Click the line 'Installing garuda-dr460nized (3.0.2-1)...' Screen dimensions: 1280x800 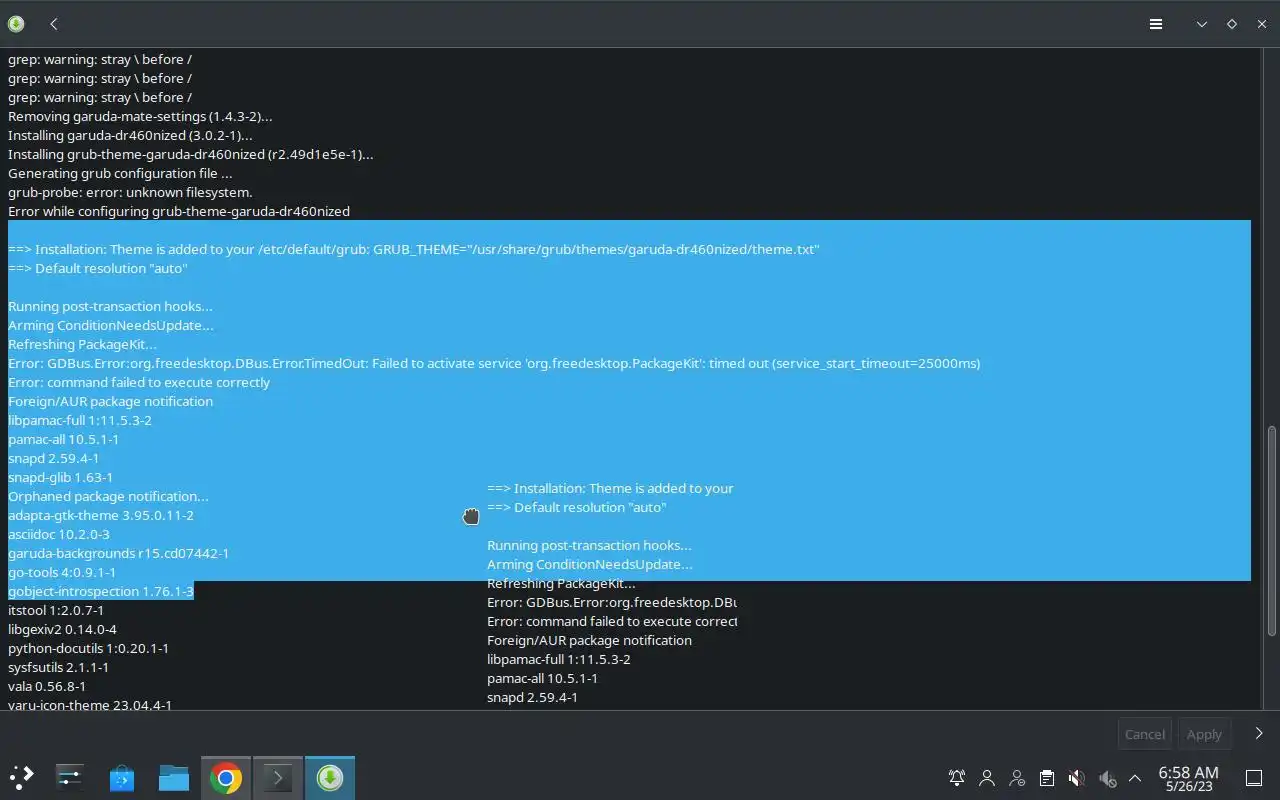pos(130,135)
